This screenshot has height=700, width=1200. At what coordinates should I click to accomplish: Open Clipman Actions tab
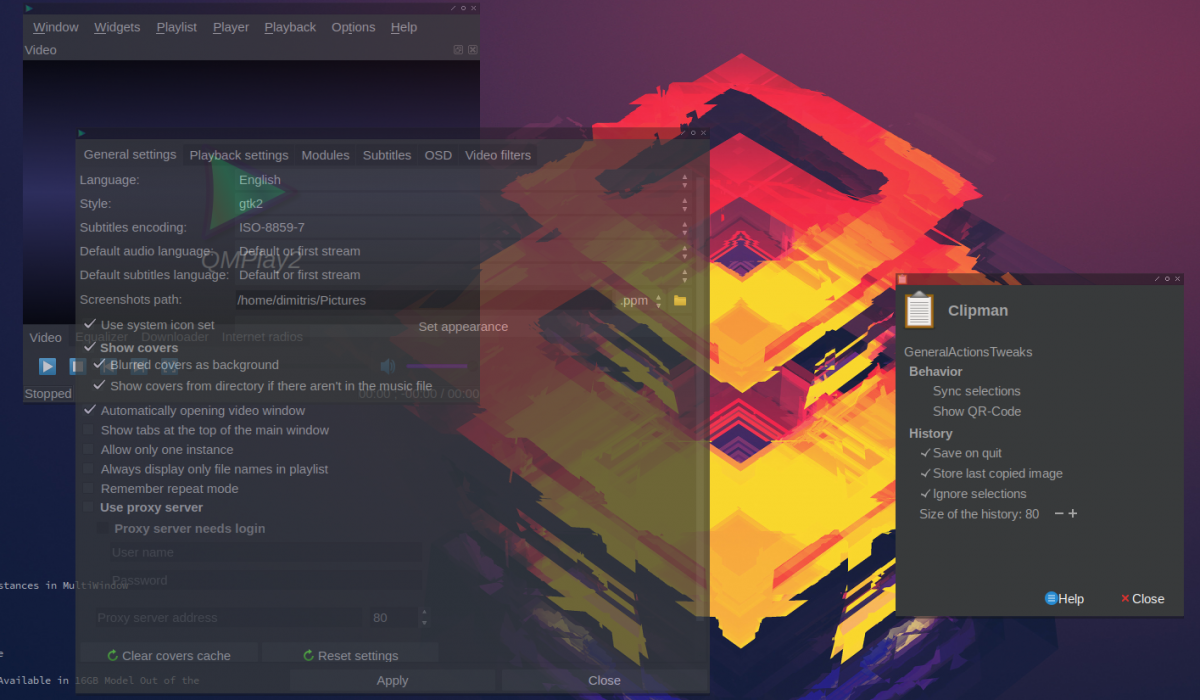point(969,352)
